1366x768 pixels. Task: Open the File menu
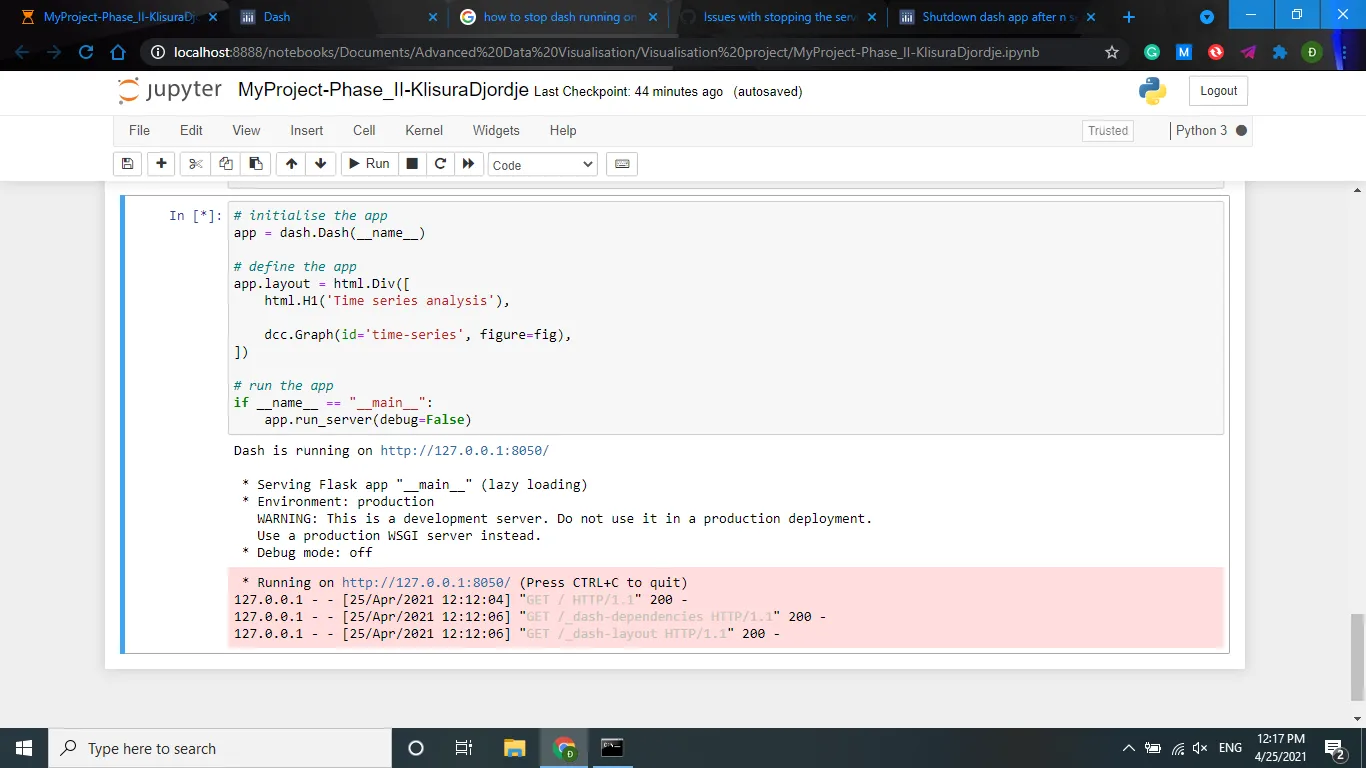click(x=140, y=130)
